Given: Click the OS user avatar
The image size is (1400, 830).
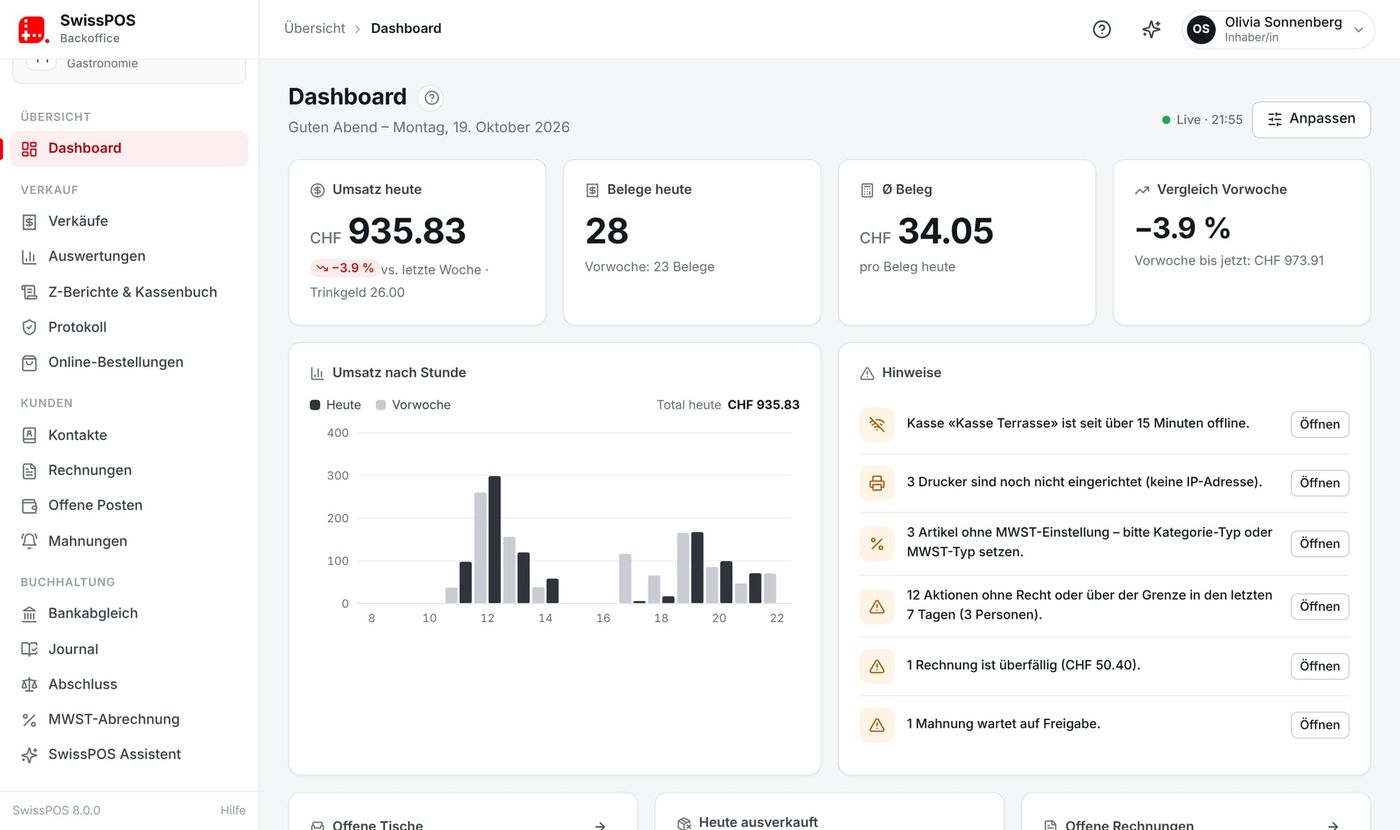Looking at the screenshot, I should tap(1201, 29).
